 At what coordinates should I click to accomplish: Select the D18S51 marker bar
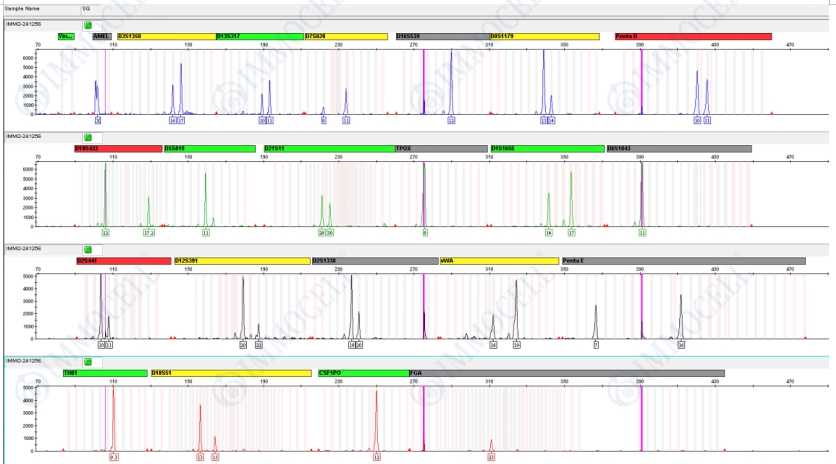[230, 373]
